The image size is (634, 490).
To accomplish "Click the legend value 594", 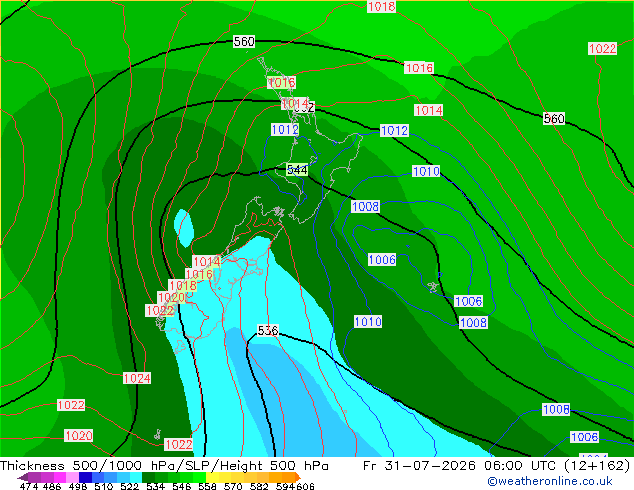I will coord(285,486).
